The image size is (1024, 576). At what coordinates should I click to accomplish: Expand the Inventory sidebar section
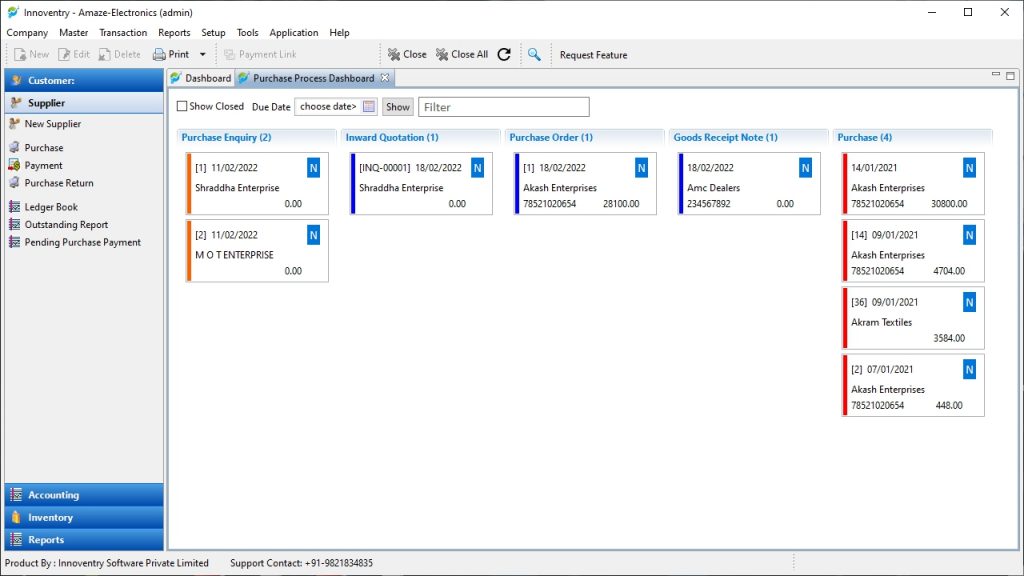click(84, 517)
